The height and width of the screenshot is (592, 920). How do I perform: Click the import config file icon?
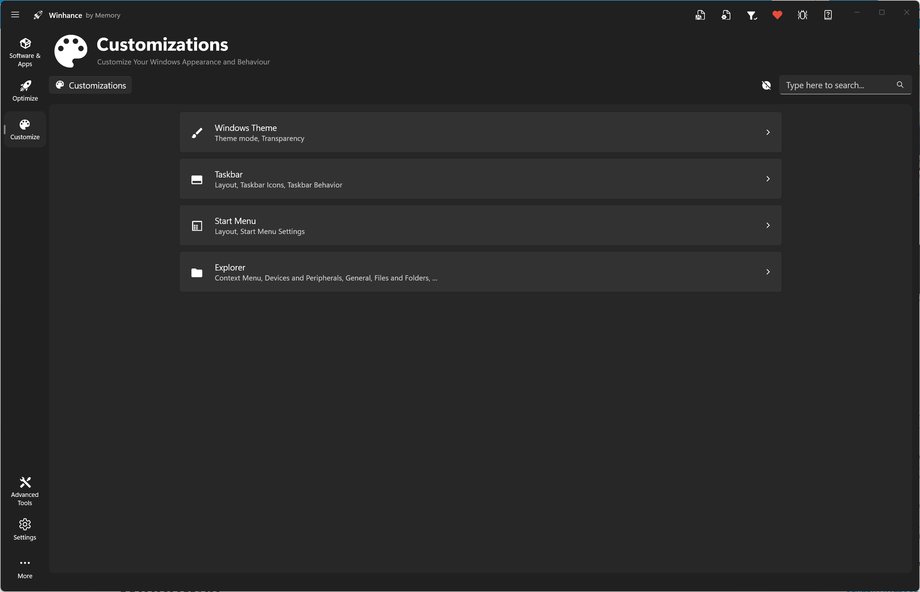726,15
